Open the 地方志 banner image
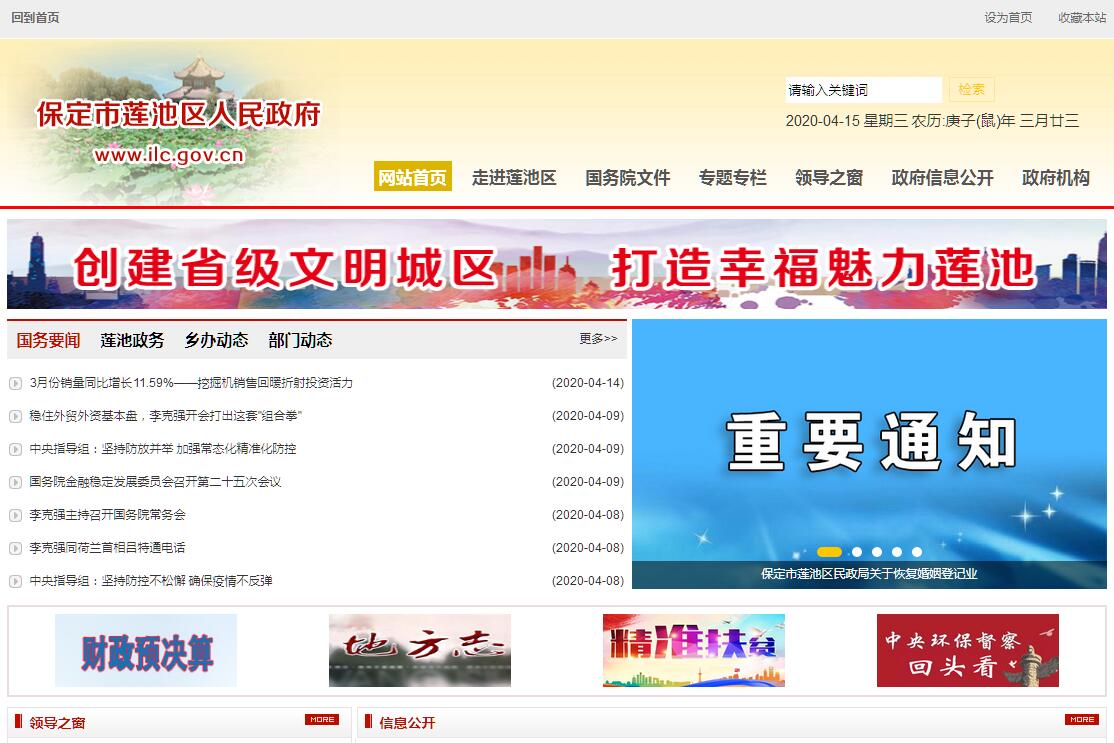The height and width of the screenshot is (743, 1114). (420, 650)
